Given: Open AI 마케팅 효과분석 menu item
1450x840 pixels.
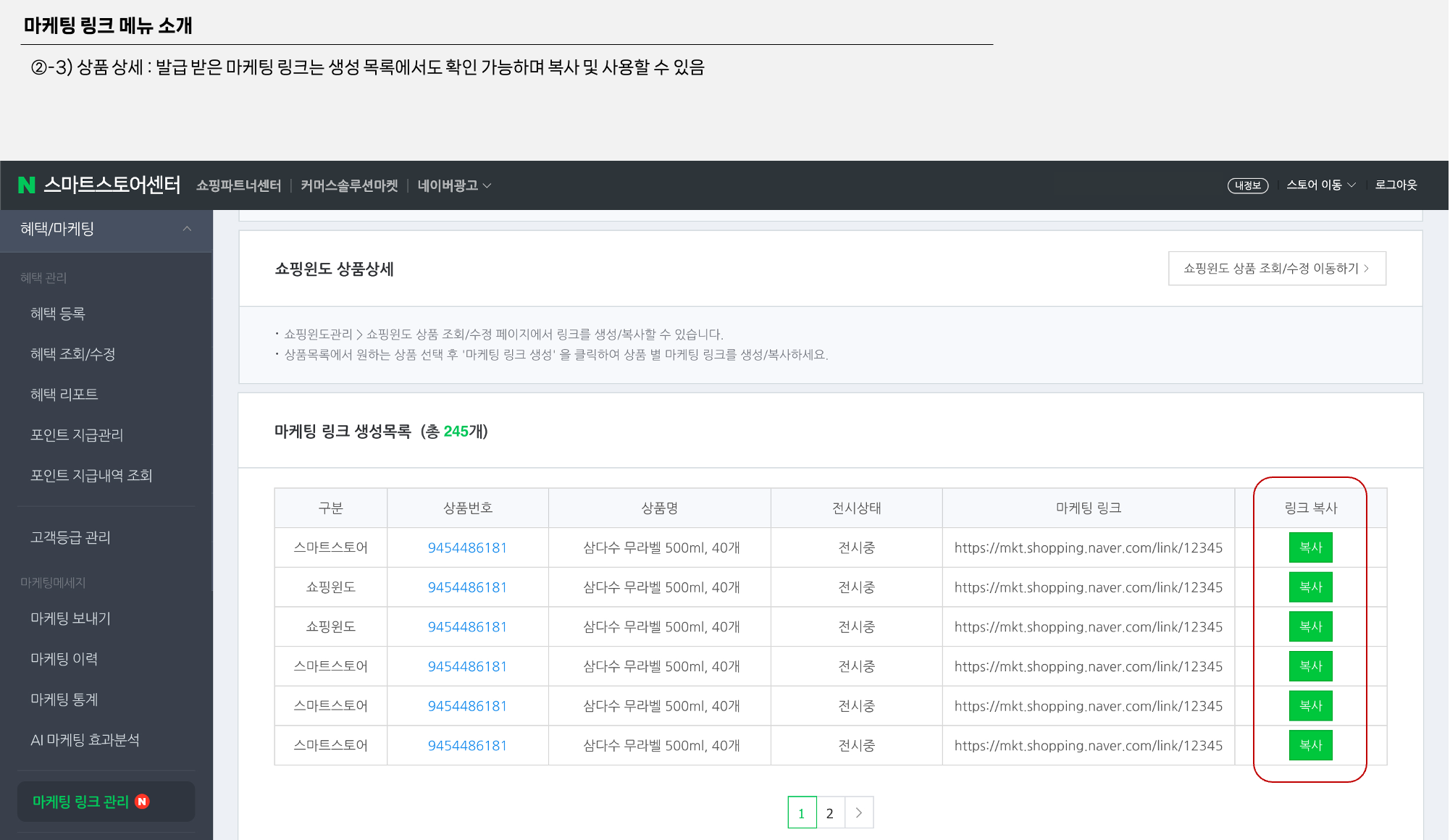Looking at the screenshot, I should coord(85,740).
